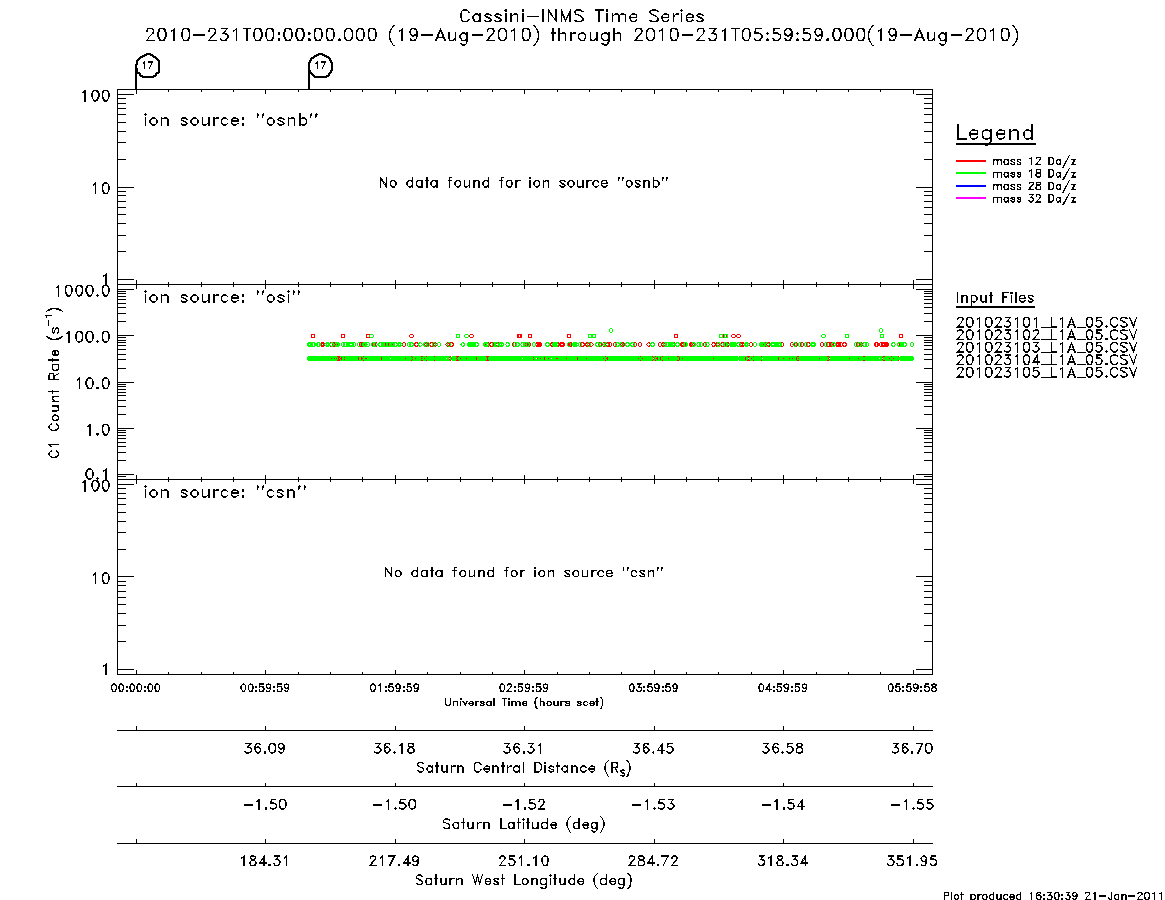Click the 05:59:58 time tick label

tap(912, 688)
